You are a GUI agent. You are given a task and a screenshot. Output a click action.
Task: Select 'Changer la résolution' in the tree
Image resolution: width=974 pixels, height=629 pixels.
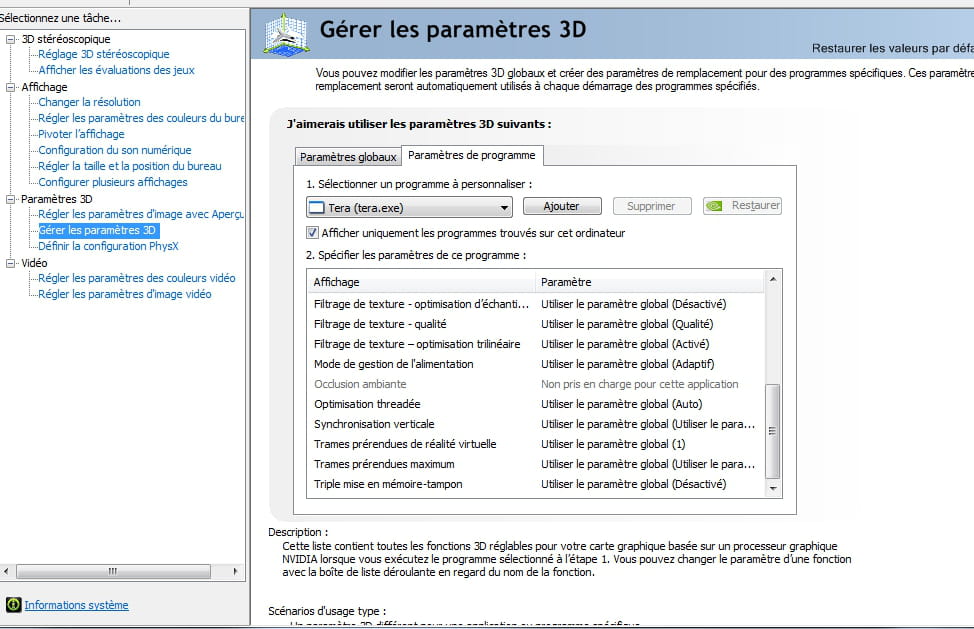point(89,102)
